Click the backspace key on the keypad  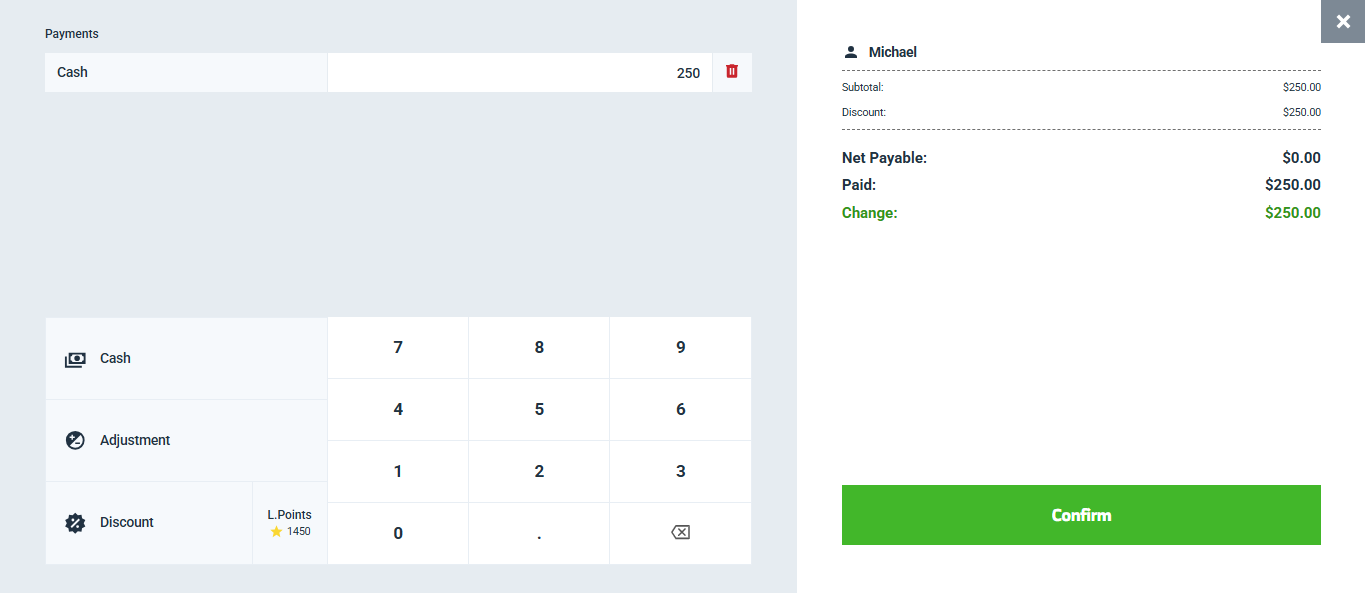680,533
